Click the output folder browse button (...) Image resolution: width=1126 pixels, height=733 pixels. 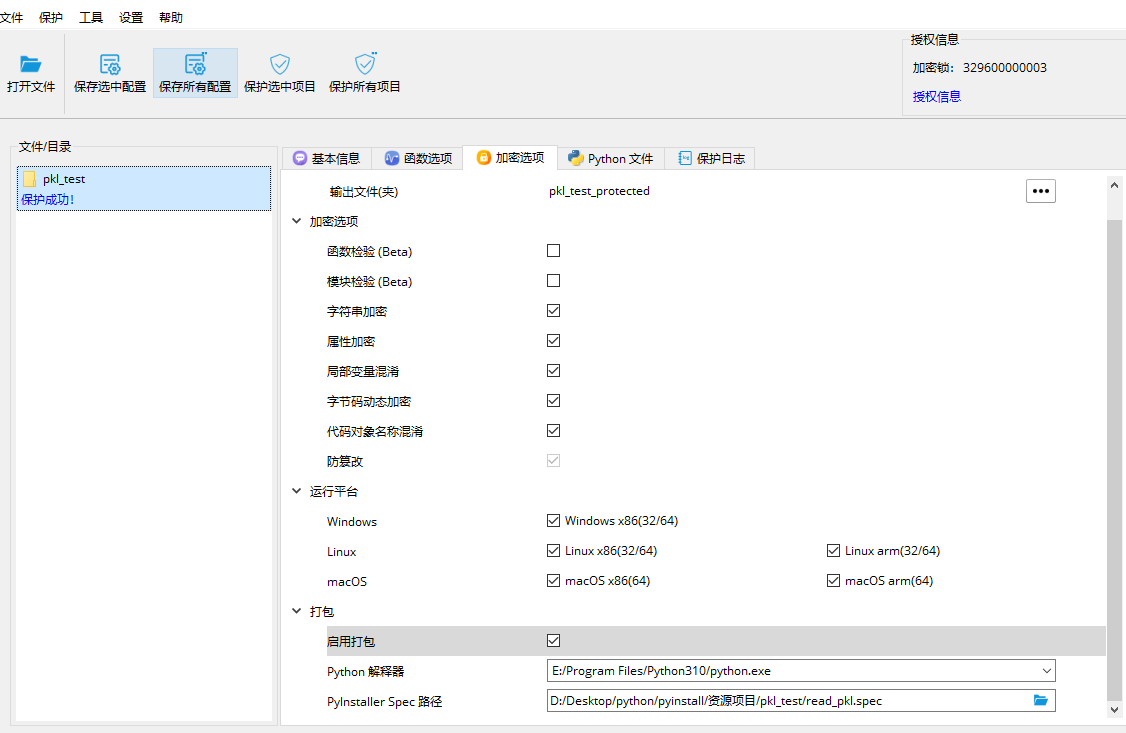pos(1041,191)
